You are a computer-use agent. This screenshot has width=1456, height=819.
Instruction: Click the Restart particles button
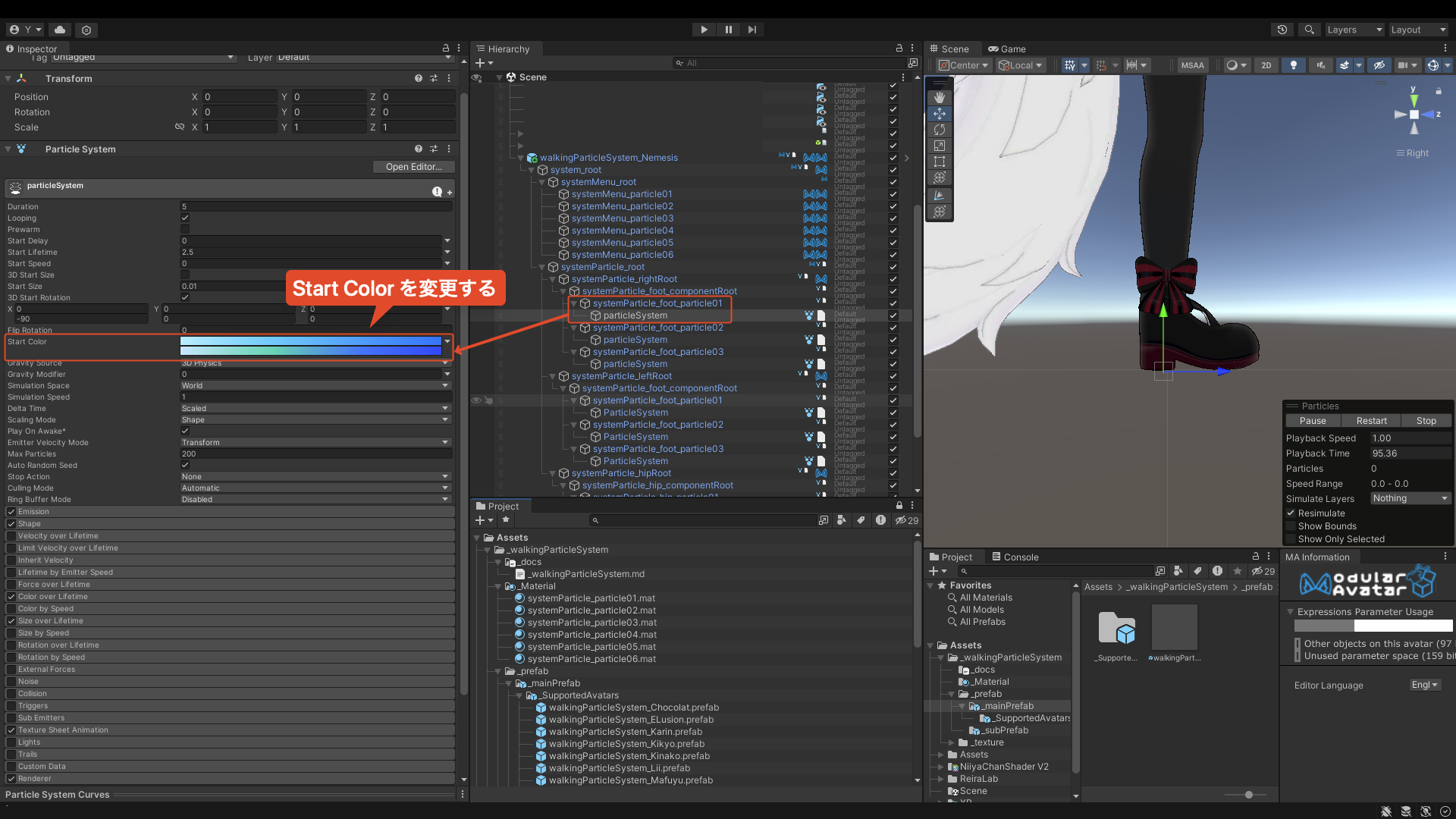tap(1370, 421)
